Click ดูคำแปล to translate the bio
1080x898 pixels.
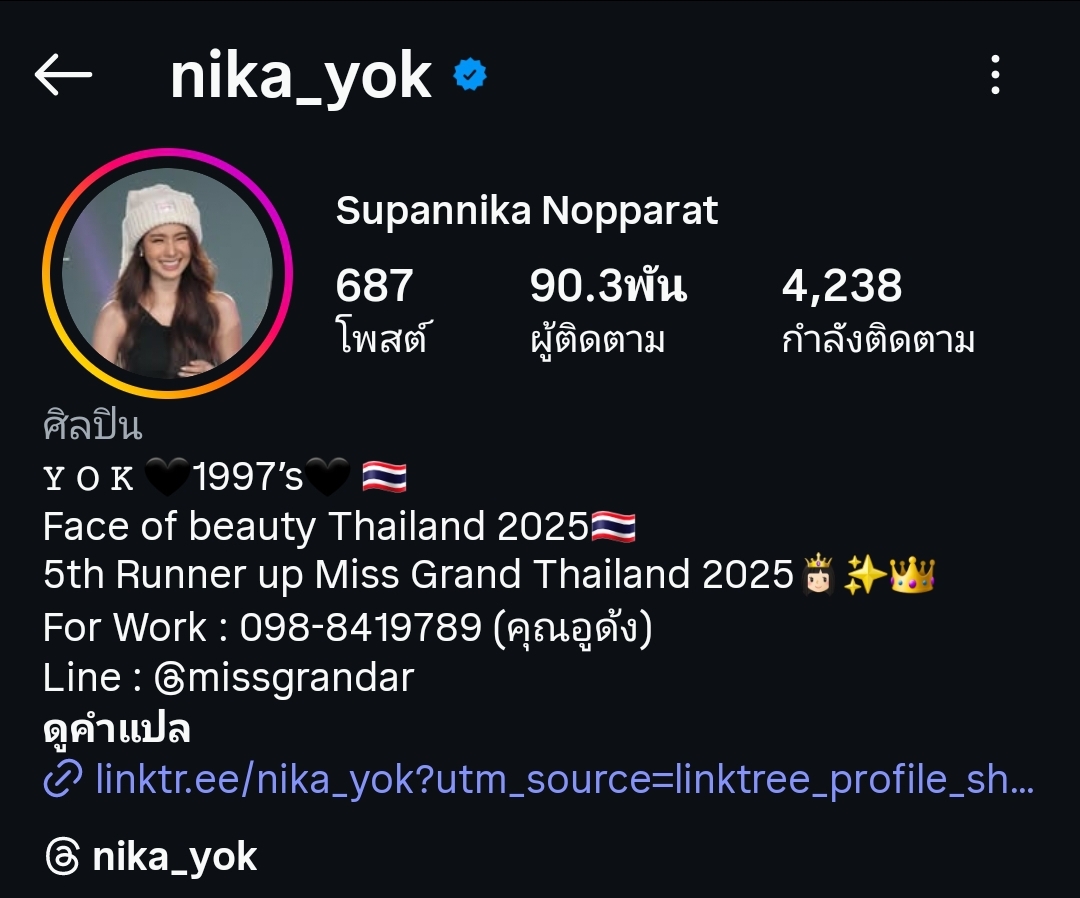pos(116,729)
